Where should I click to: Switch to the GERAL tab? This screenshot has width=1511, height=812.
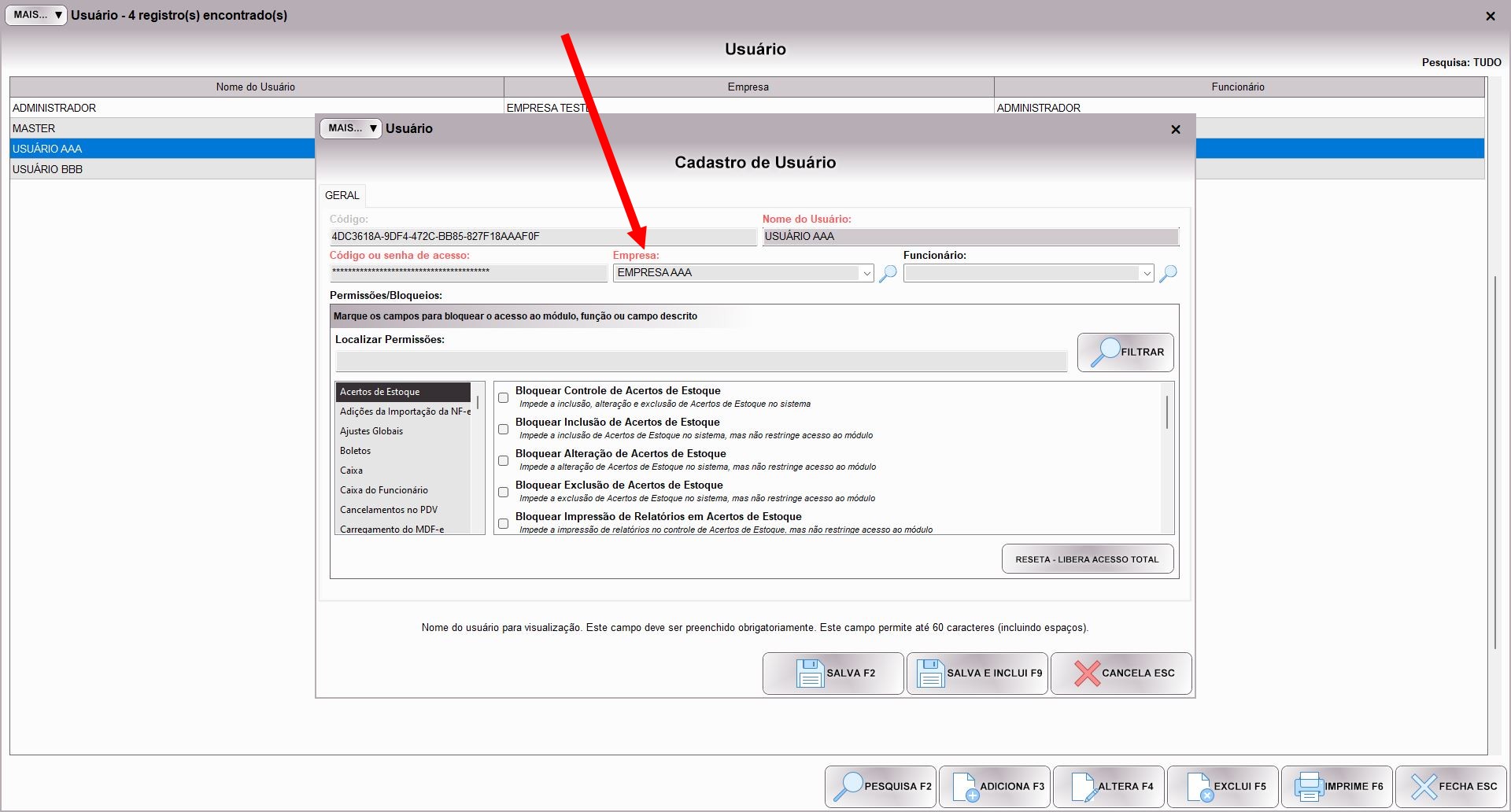click(x=342, y=195)
